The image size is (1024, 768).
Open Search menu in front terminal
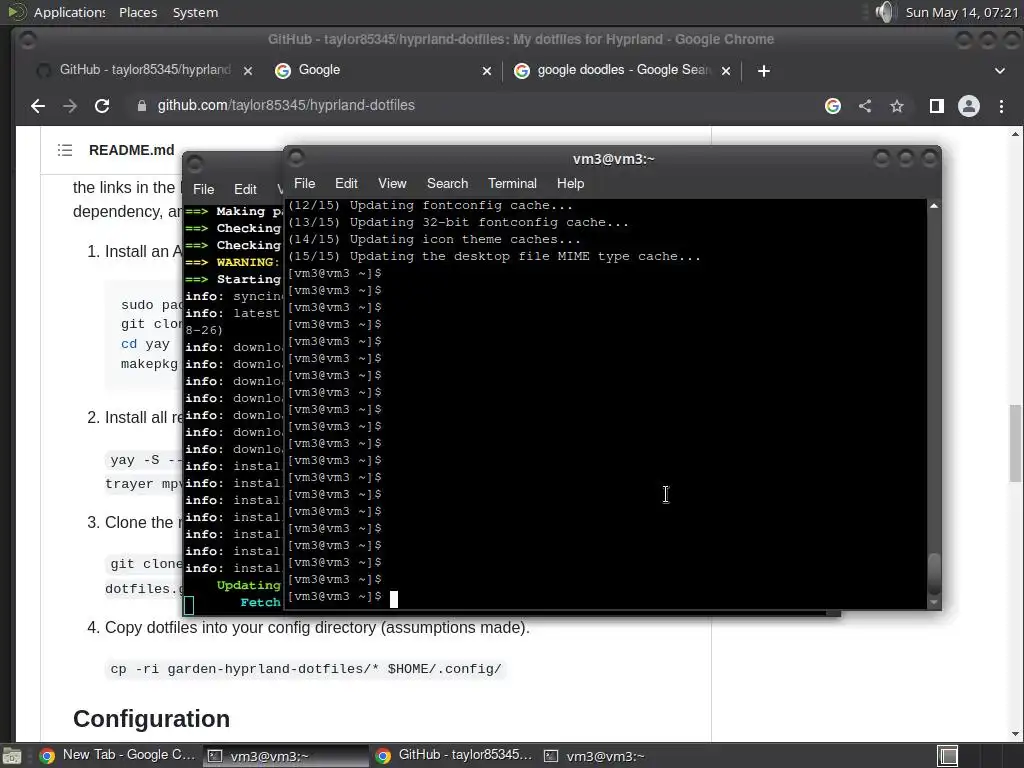[x=447, y=184]
